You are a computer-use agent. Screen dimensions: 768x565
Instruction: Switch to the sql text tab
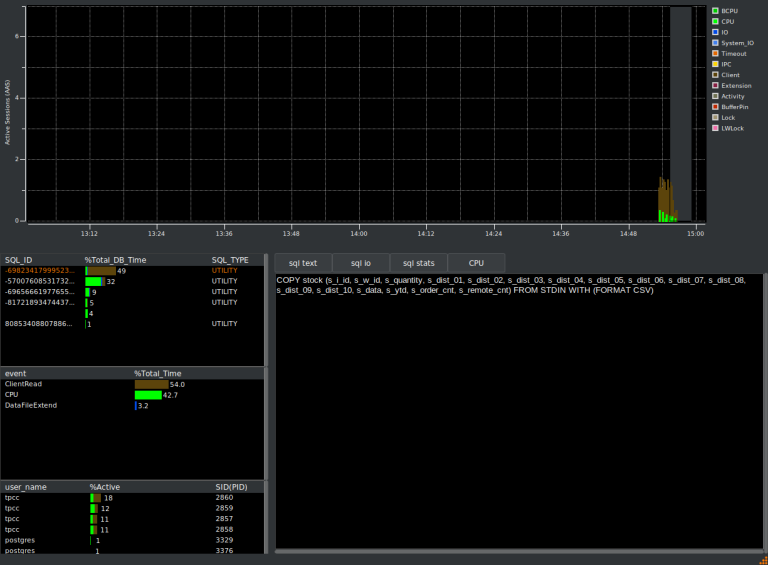click(303, 263)
